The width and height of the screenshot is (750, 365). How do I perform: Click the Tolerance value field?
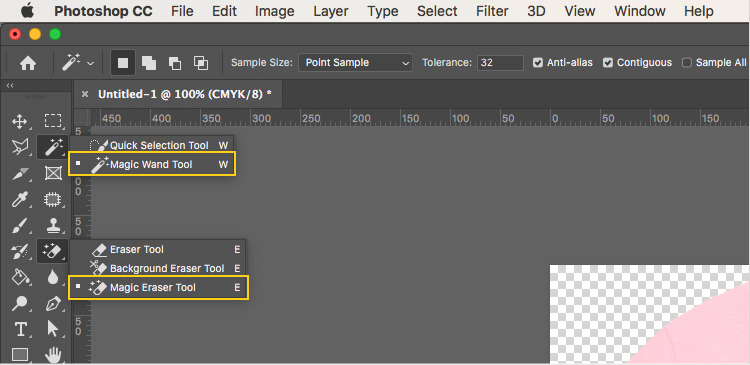[500, 63]
